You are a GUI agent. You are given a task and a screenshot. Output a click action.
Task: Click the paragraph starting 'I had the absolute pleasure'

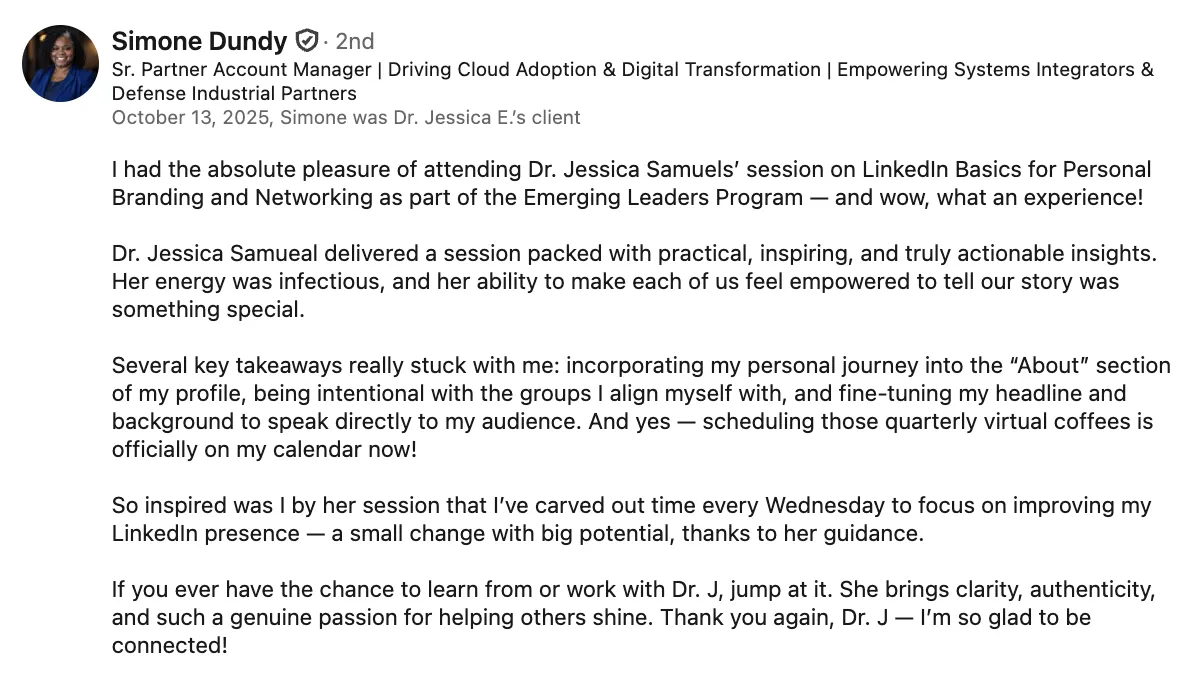point(631,183)
